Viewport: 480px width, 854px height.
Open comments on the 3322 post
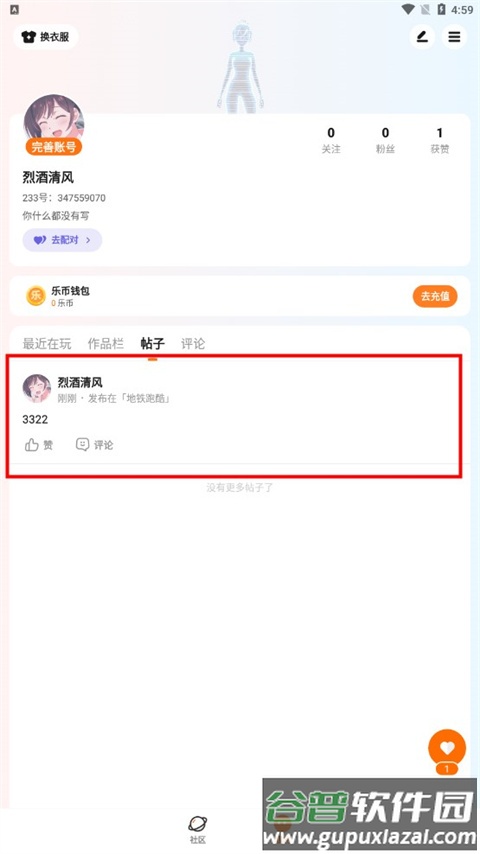click(94, 445)
